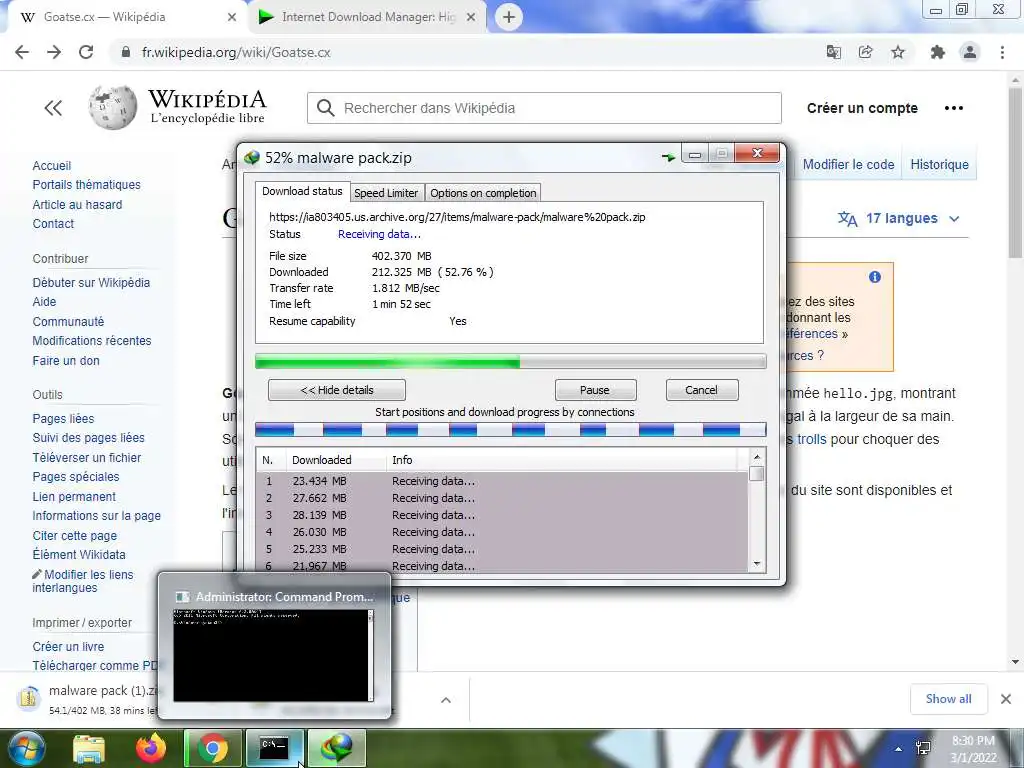The height and width of the screenshot is (768, 1024).
Task: Open Wikipedia's three-dot user menu
Action: pyautogui.click(x=953, y=108)
